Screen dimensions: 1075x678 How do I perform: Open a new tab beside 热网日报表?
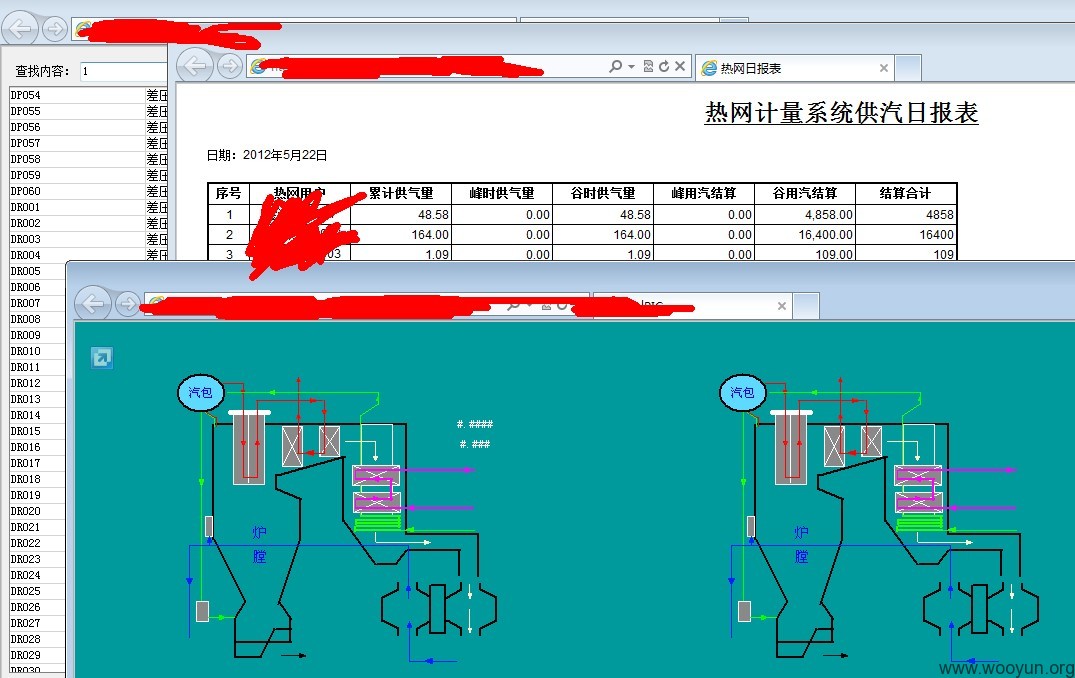(x=908, y=68)
